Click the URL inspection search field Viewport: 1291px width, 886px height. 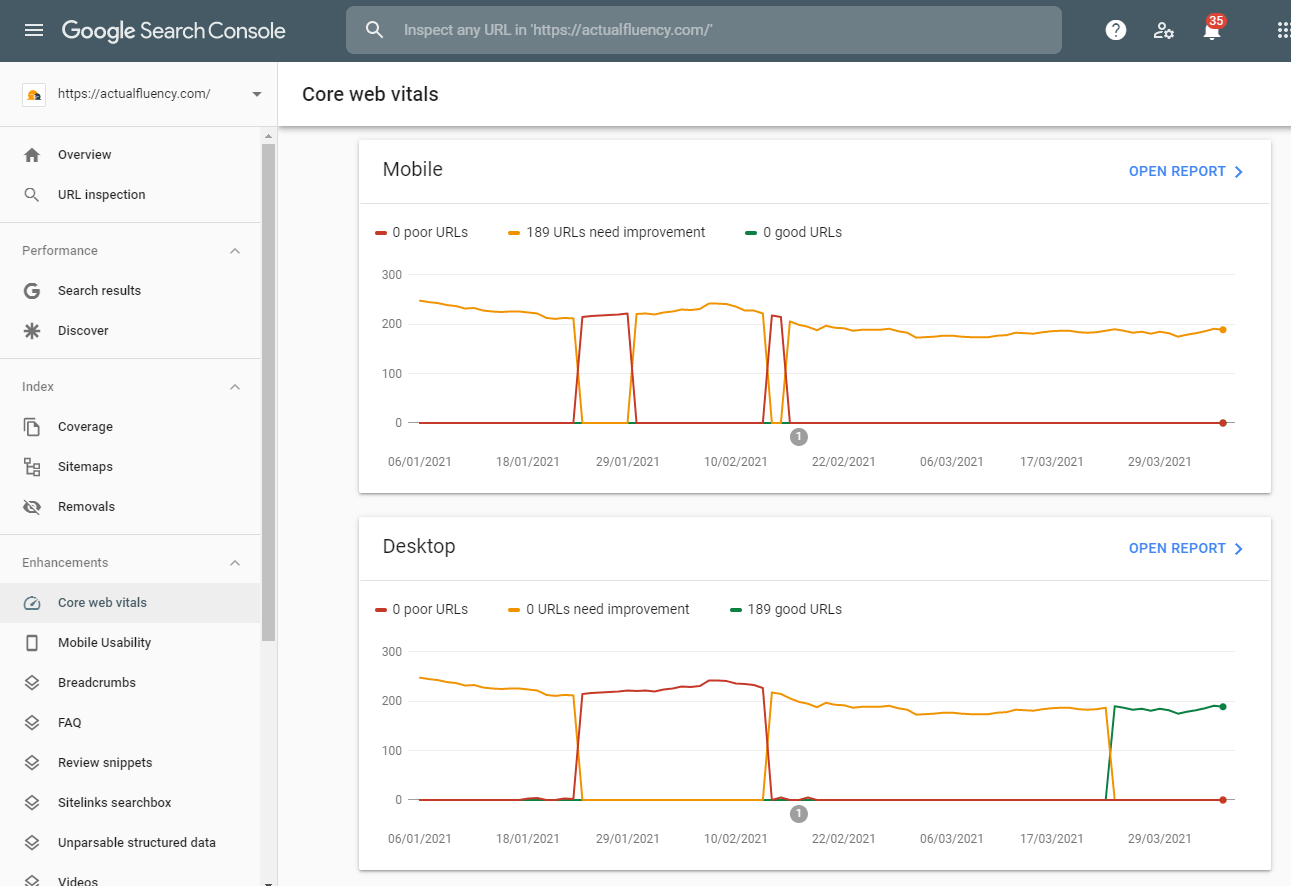[x=704, y=30]
